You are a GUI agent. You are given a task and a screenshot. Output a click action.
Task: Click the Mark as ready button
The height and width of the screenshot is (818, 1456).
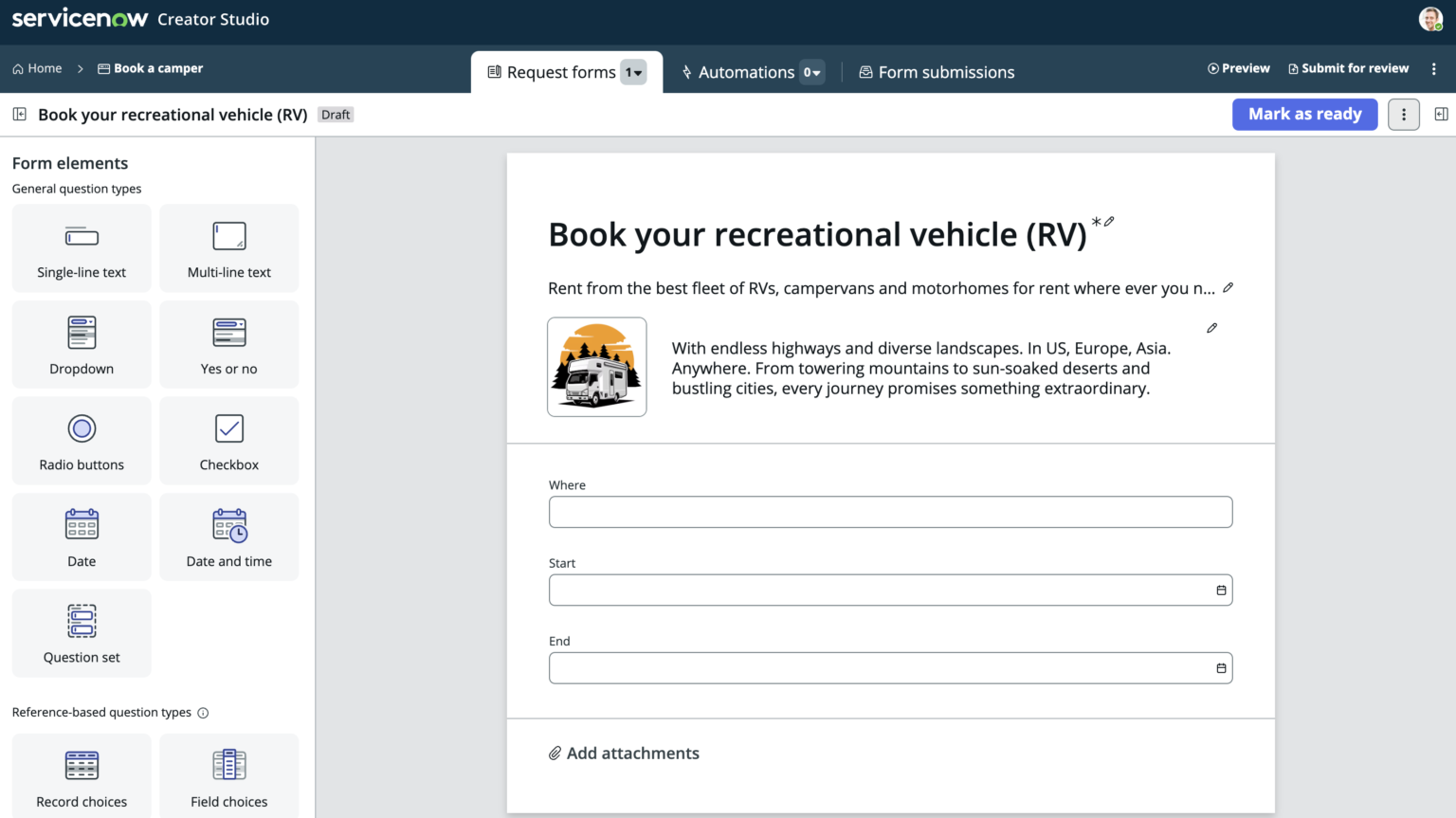point(1304,114)
